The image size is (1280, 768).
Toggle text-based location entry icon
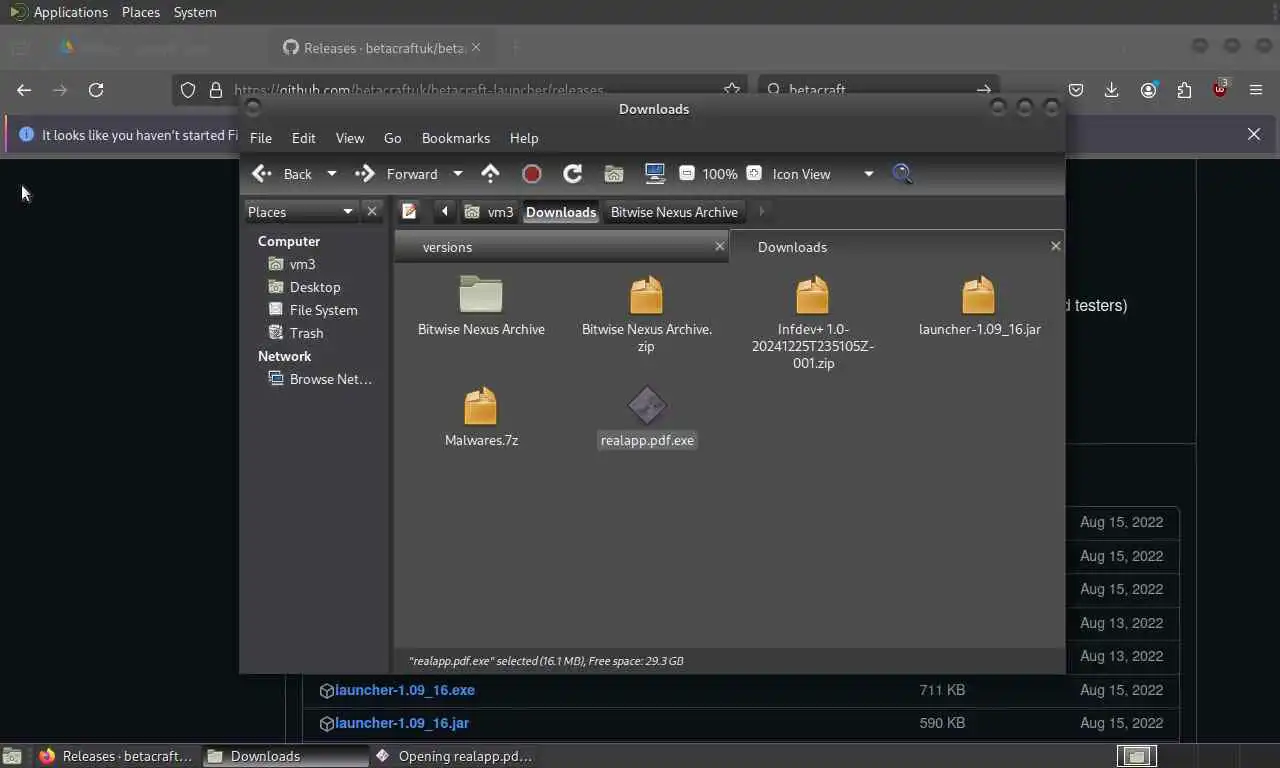tap(409, 211)
